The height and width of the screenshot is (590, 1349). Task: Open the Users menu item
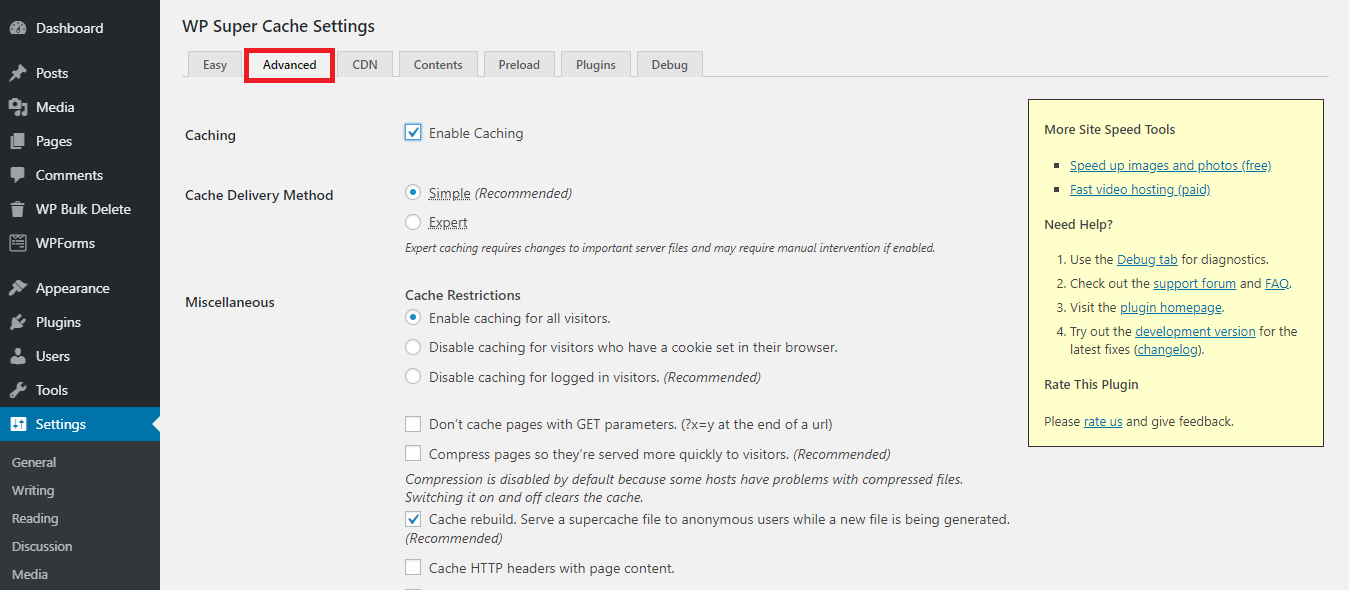coord(80,356)
